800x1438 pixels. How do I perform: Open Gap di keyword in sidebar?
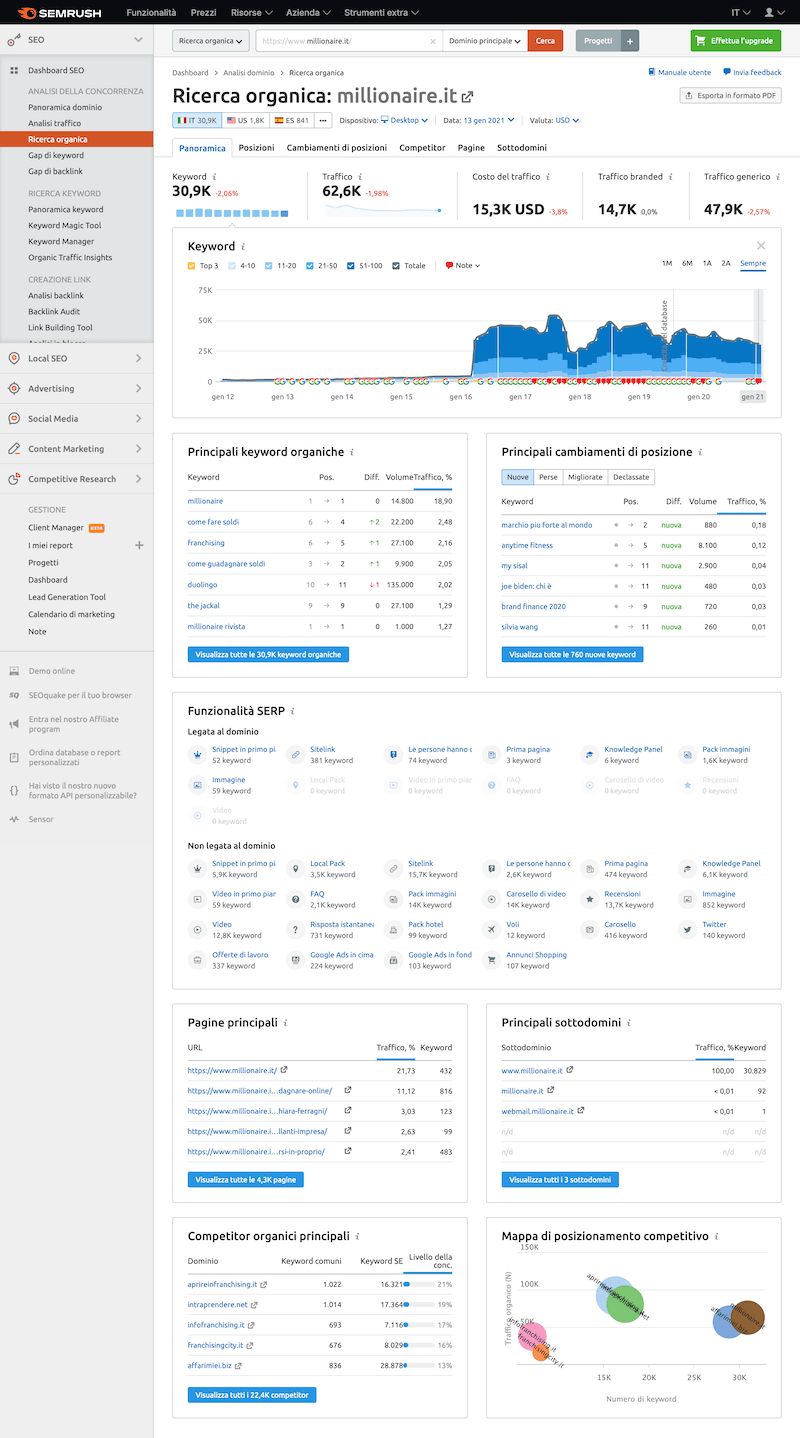[x=56, y=155]
